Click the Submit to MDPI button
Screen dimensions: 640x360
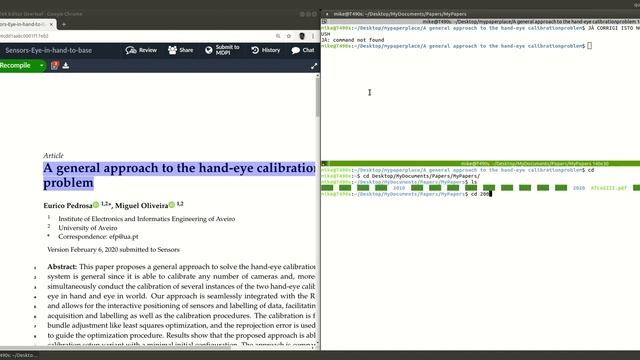pyautogui.click(x=222, y=50)
